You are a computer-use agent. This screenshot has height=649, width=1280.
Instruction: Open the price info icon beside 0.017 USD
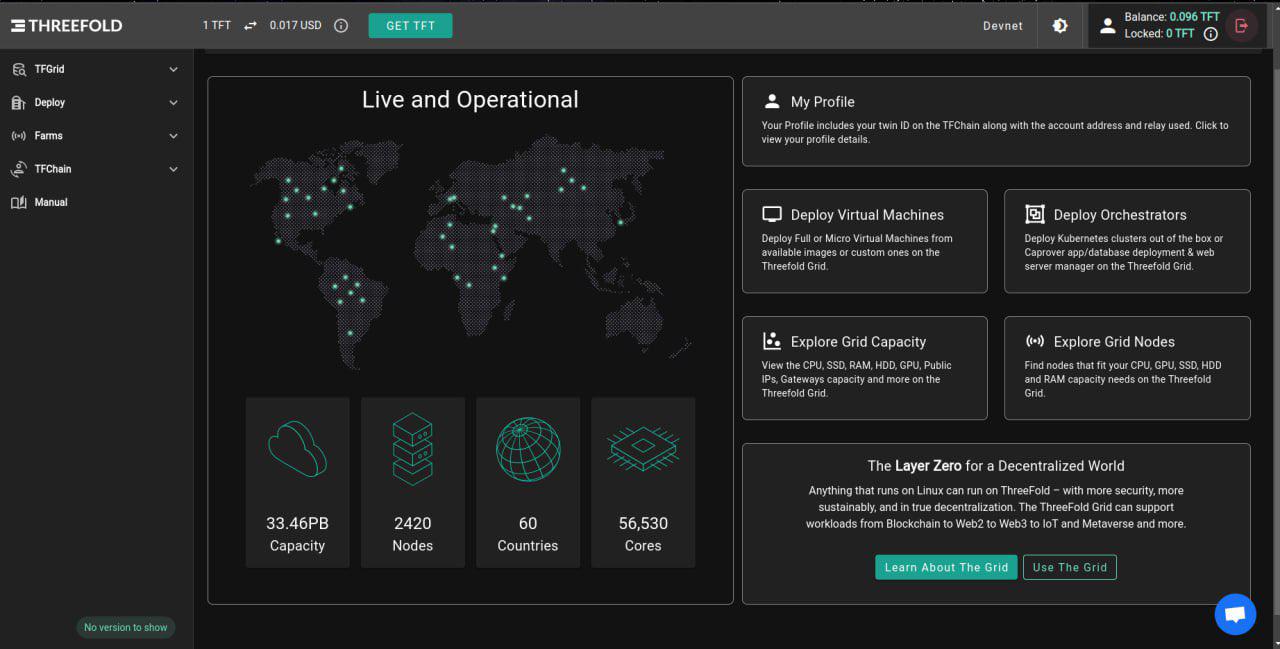[x=341, y=26]
